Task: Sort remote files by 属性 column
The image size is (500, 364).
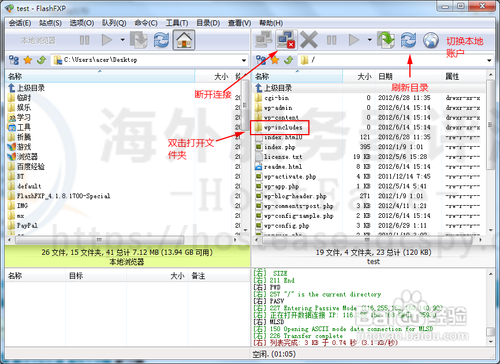Action: point(464,76)
